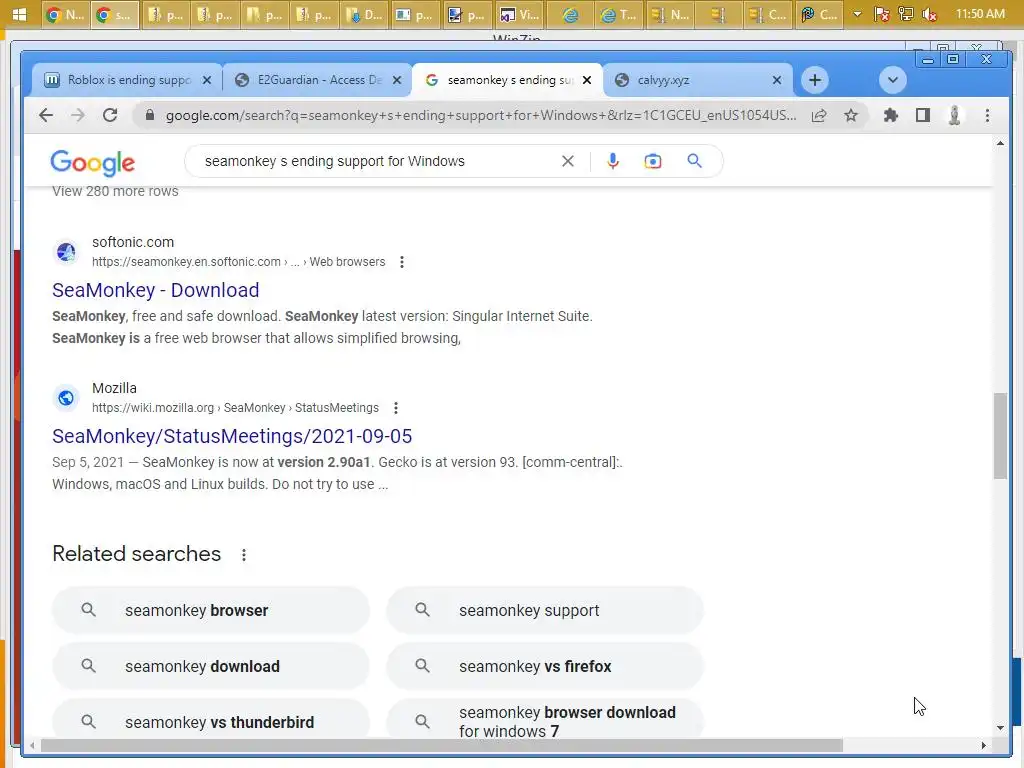The height and width of the screenshot is (768, 1024).
Task: Open Related searches options menu
Action: 244,554
